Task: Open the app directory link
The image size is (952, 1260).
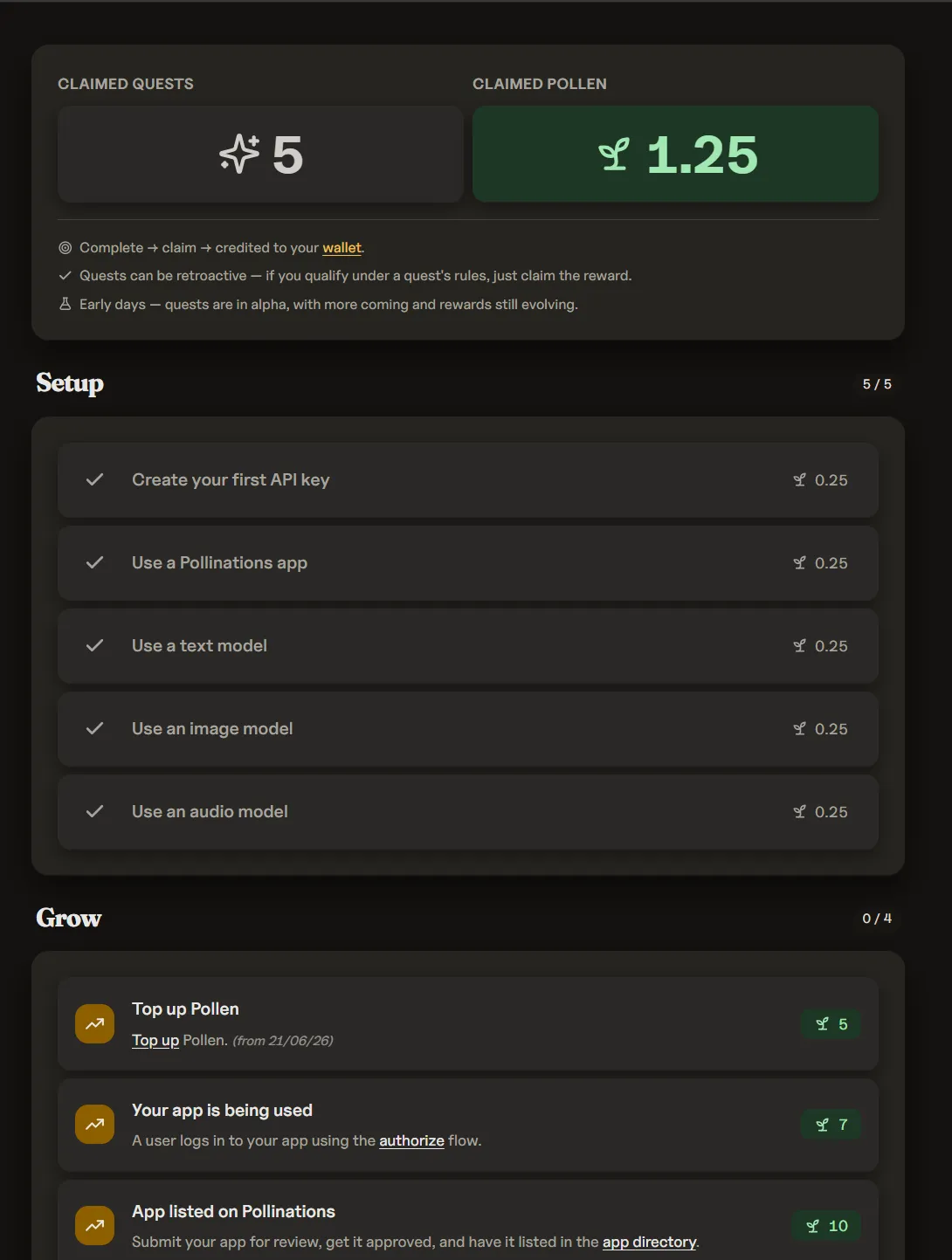Action: tap(649, 1242)
